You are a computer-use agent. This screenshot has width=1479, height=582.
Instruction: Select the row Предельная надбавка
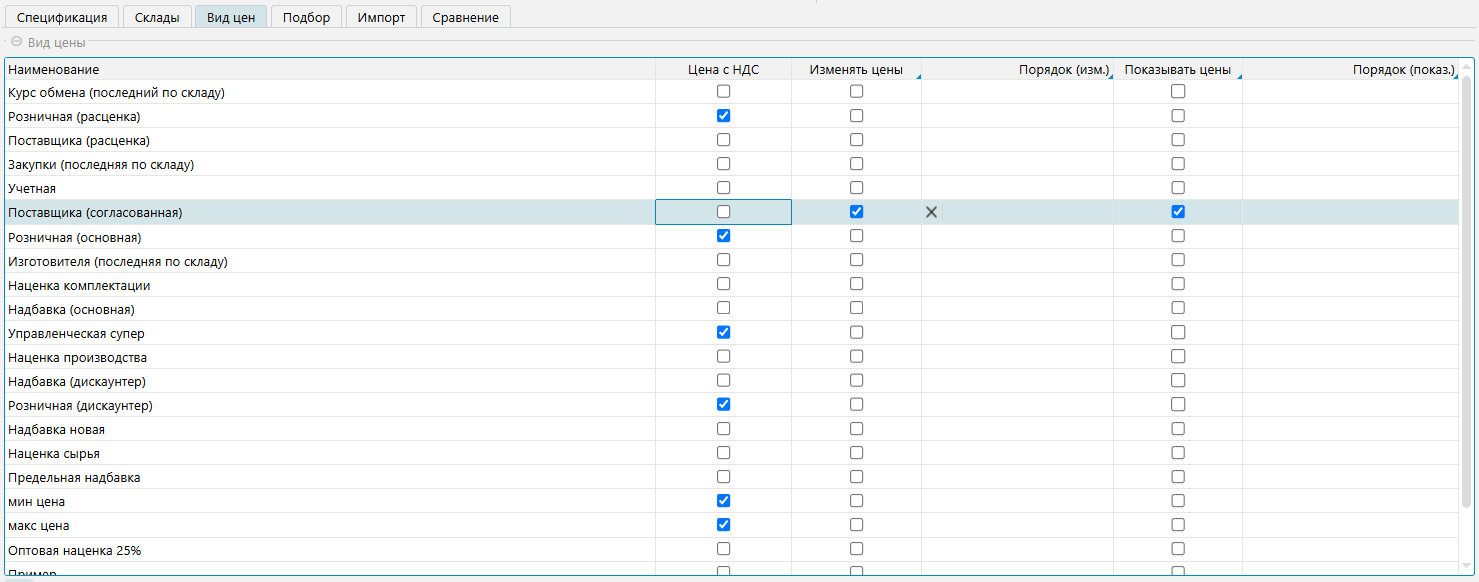731,476
